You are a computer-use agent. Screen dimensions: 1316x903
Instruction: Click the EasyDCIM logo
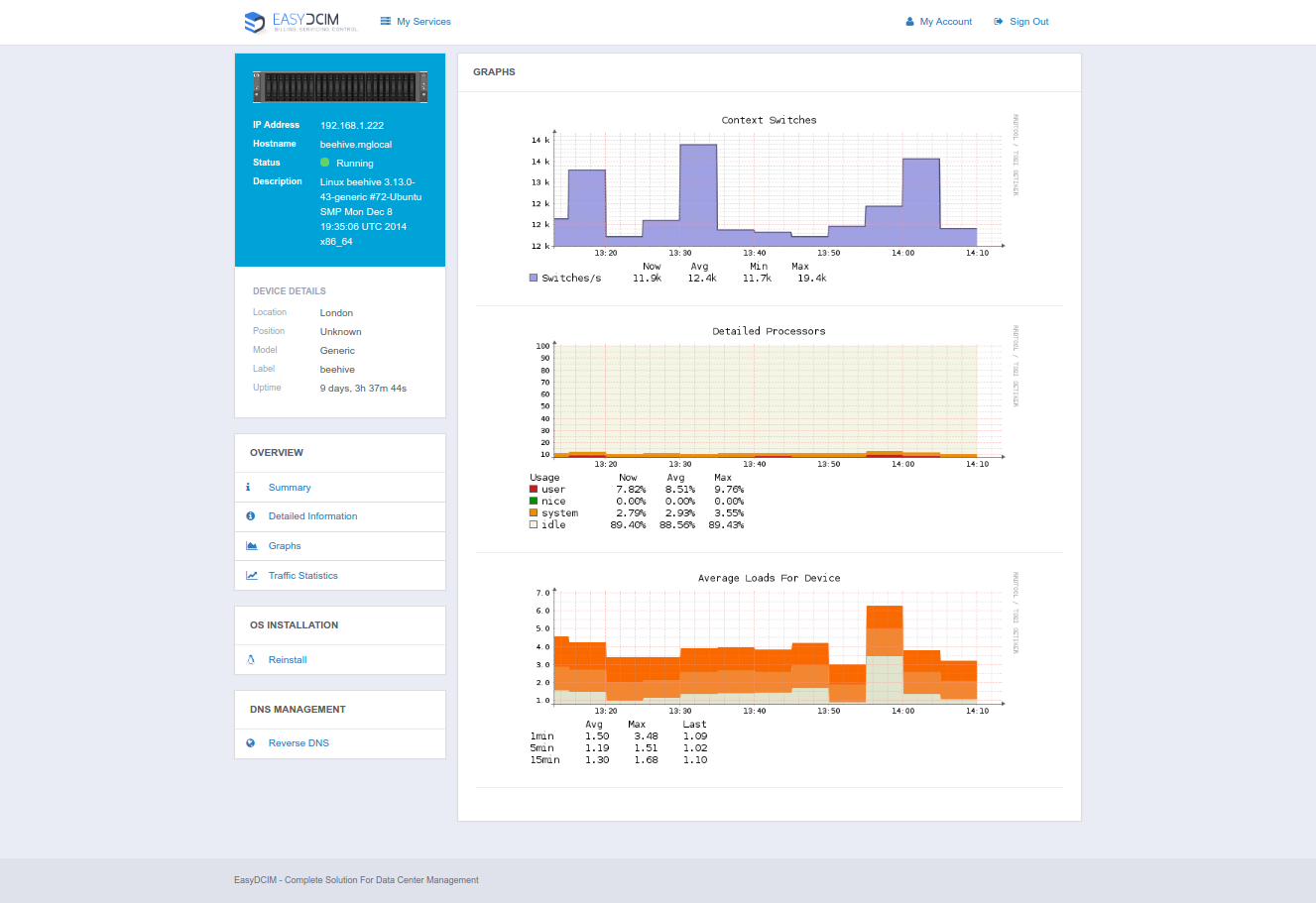click(x=300, y=22)
